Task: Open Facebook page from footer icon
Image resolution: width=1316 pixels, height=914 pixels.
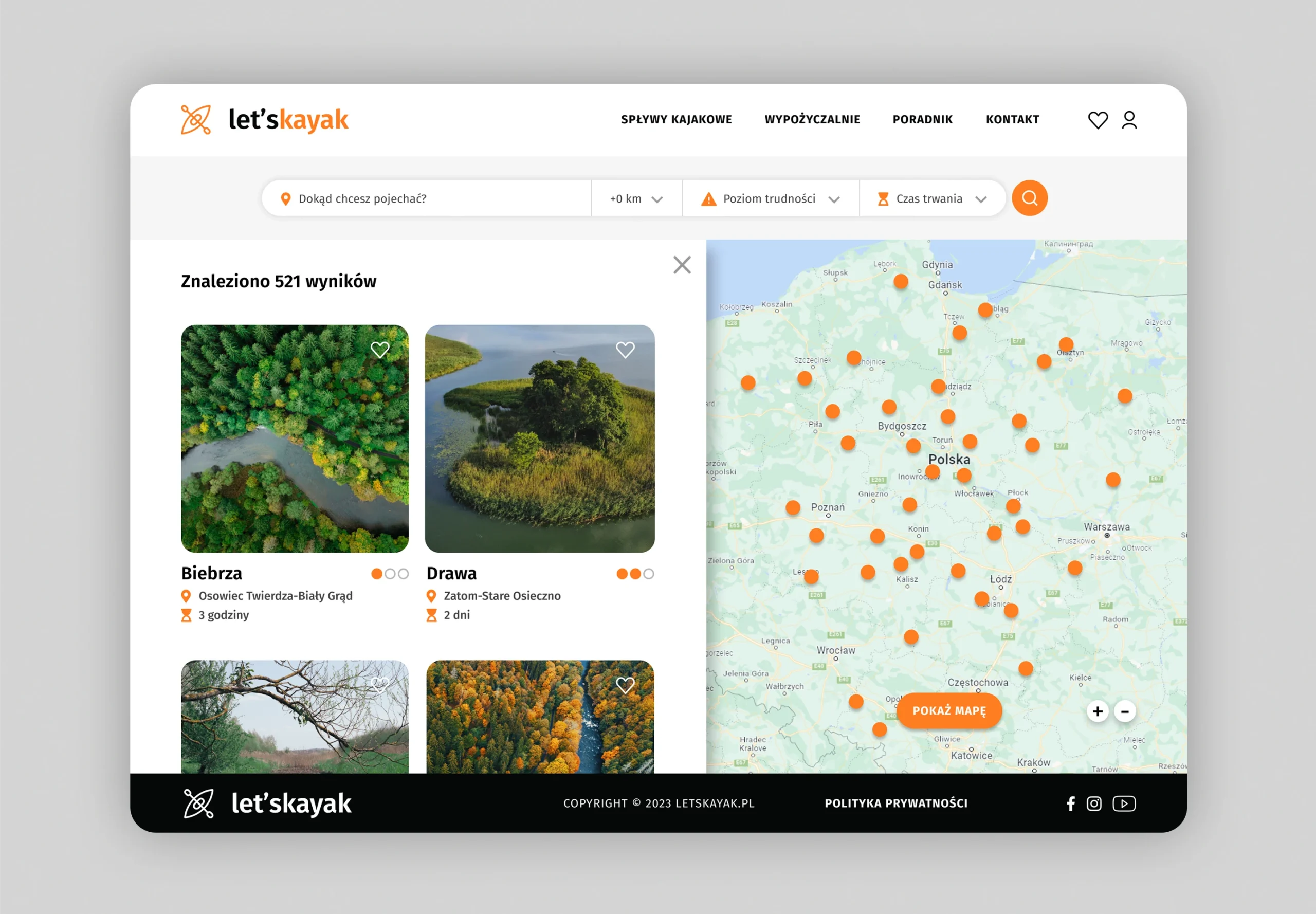Action: click(1070, 803)
